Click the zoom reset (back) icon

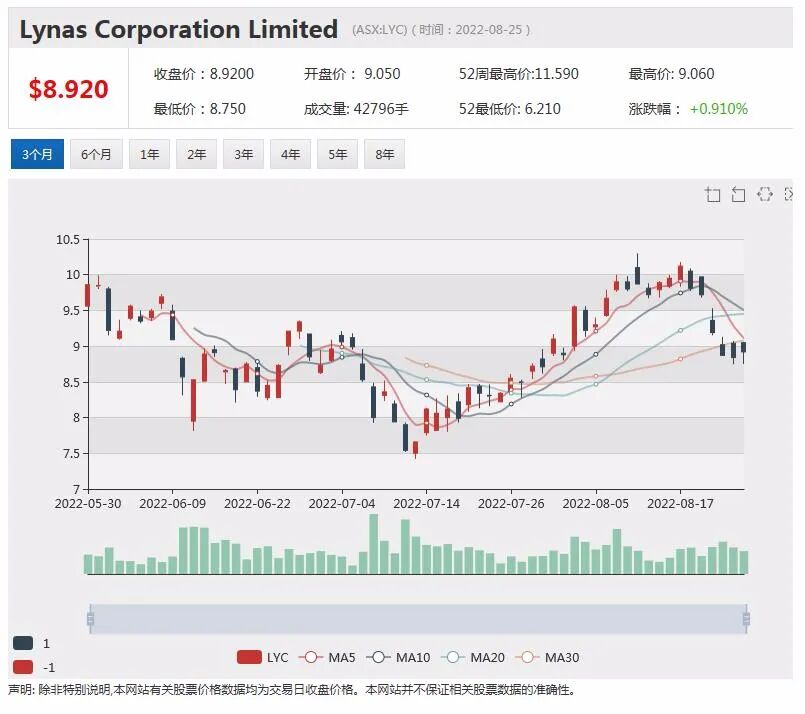coord(738,195)
